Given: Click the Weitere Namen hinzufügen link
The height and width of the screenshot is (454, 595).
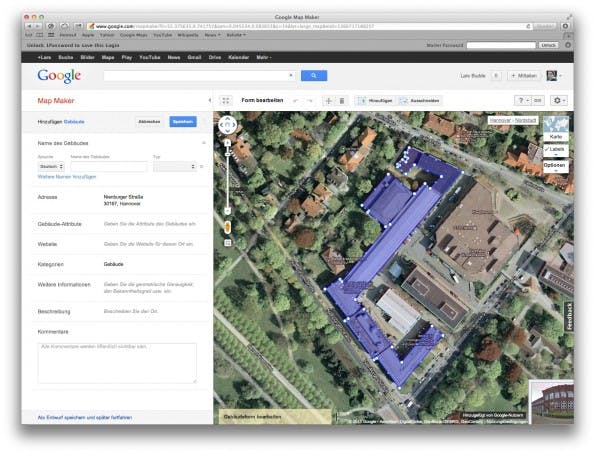Looking at the screenshot, I should (67, 177).
